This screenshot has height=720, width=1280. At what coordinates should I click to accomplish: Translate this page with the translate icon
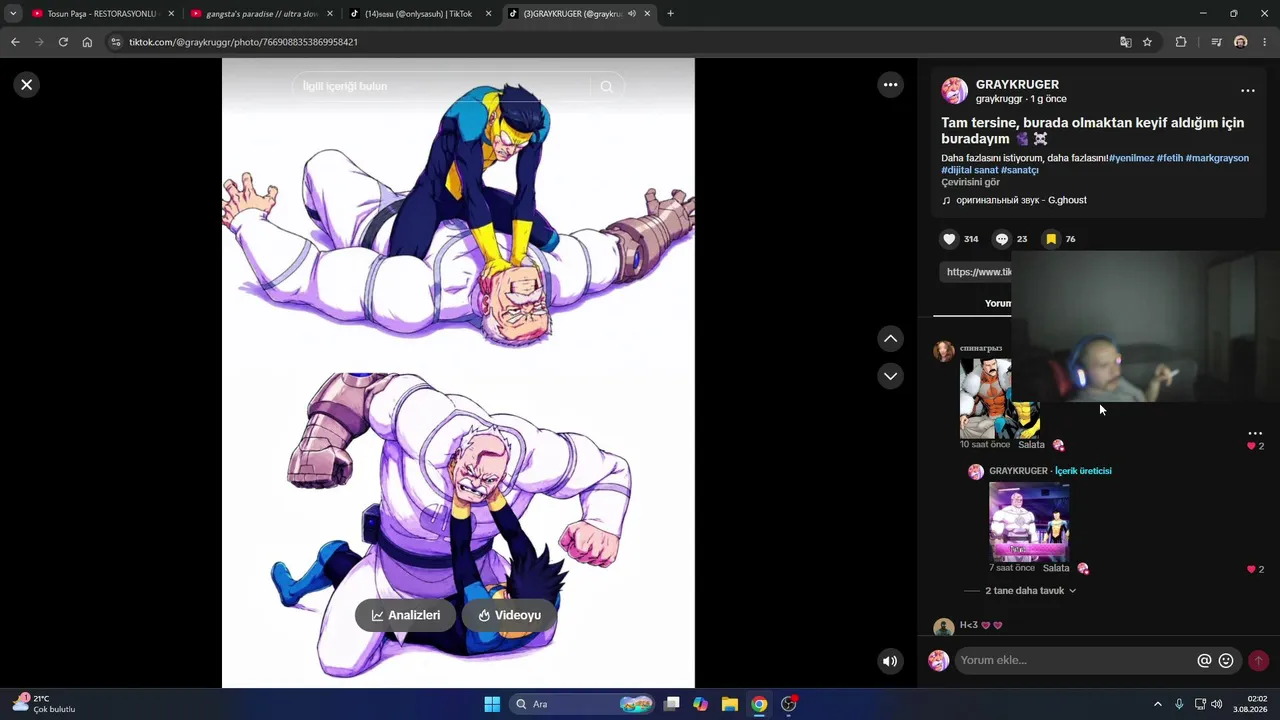click(1126, 42)
